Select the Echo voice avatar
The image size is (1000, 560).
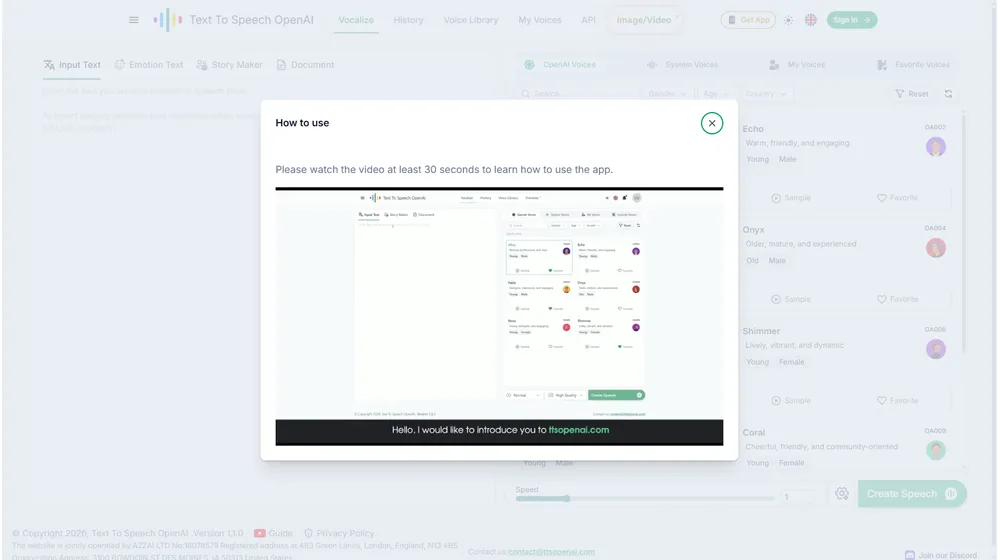(x=936, y=147)
